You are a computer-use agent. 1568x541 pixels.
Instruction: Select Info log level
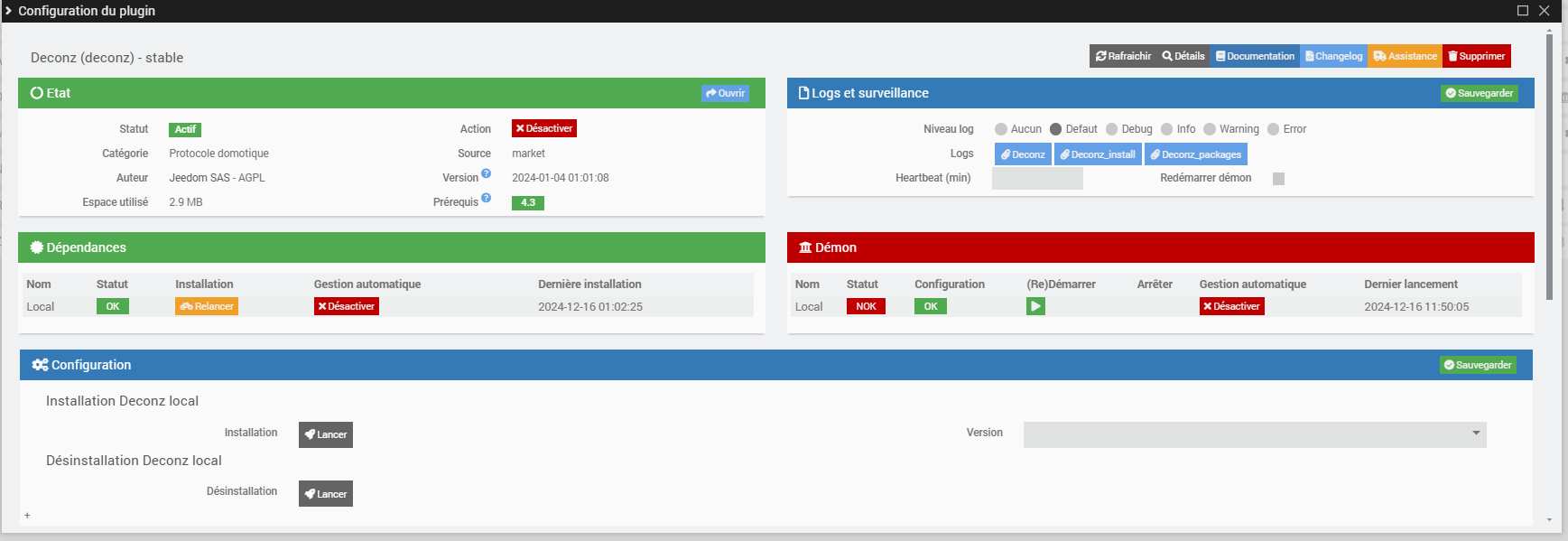coord(1167,129)
